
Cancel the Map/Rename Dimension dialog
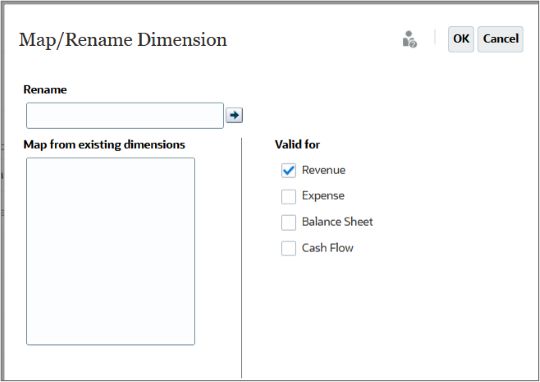click(x=500, y=39)
